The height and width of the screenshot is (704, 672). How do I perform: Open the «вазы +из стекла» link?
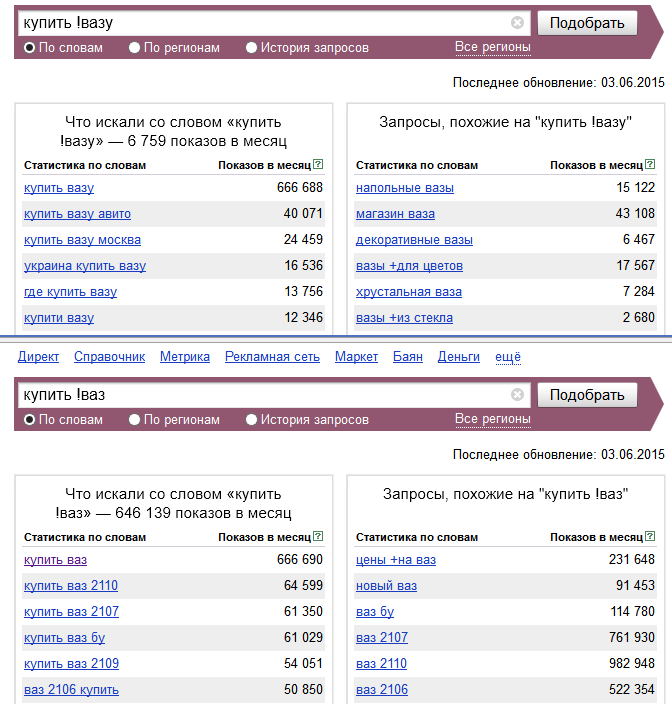tap(404, 318)
